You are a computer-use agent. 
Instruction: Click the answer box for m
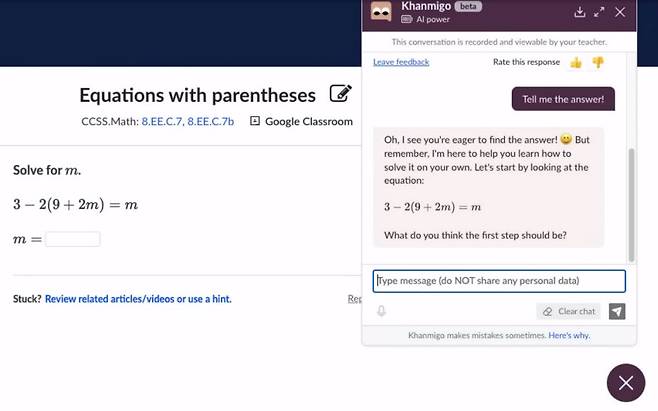coord(72,239)
